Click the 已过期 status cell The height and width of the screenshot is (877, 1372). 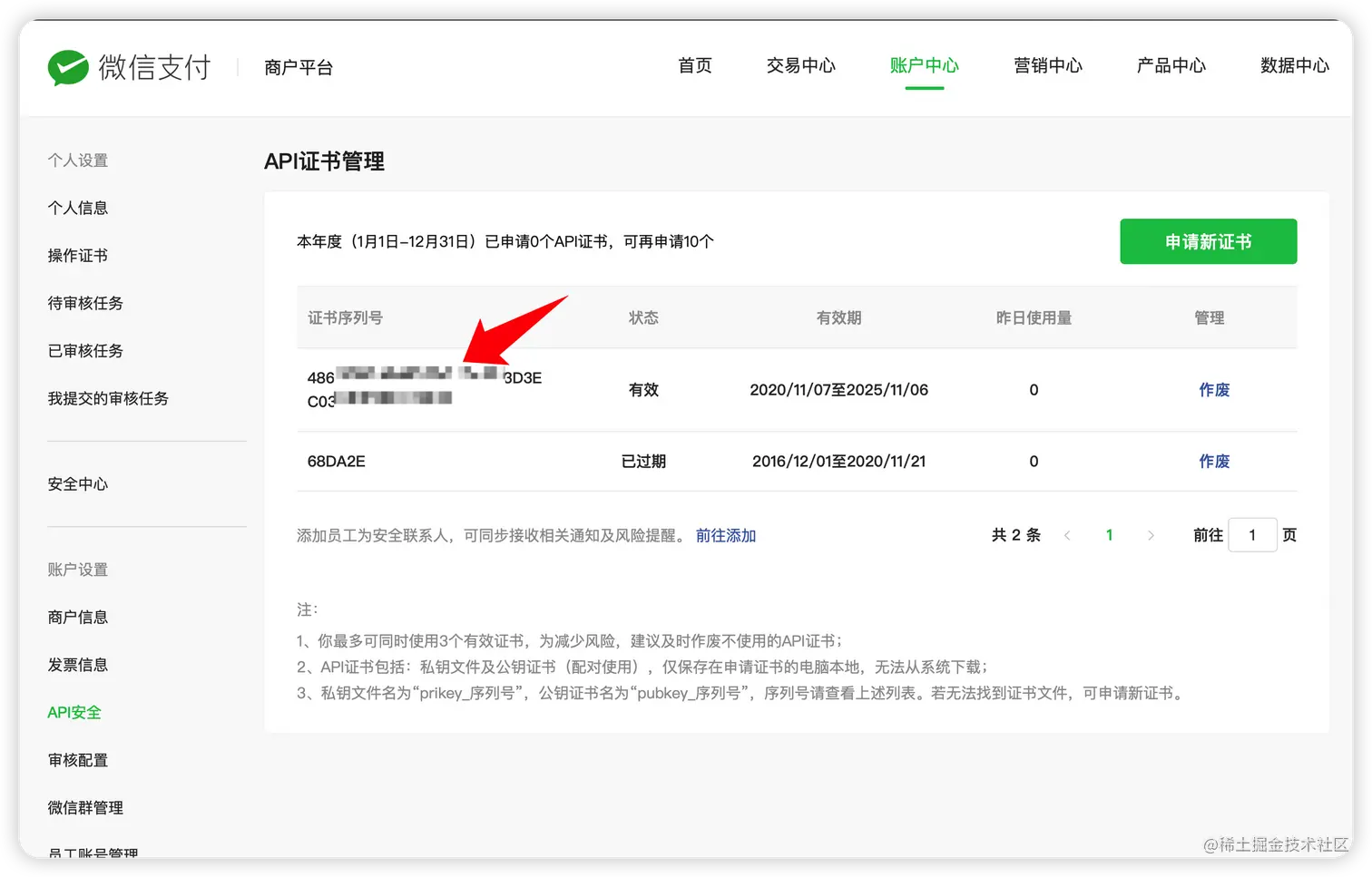tap(643, 462)
